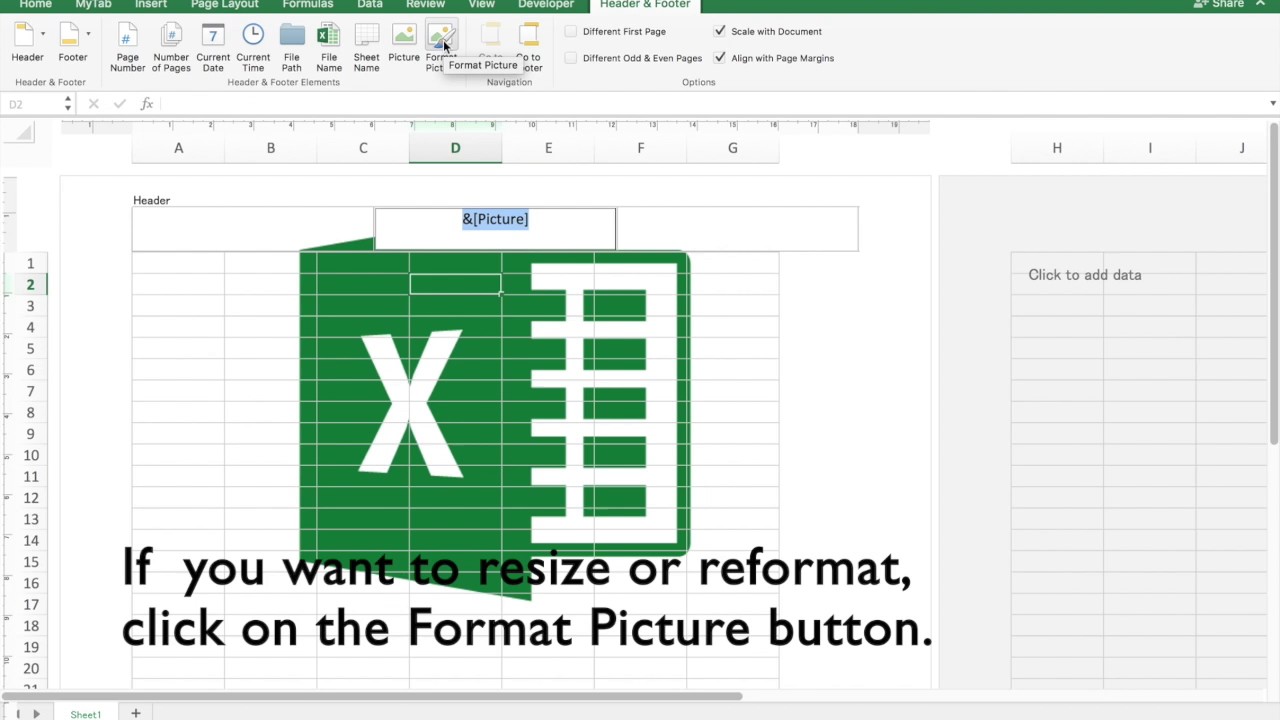This screenshot has height=720, width=1280.
Task: Open the Footer dropdown button
Action: click(73, 42)
